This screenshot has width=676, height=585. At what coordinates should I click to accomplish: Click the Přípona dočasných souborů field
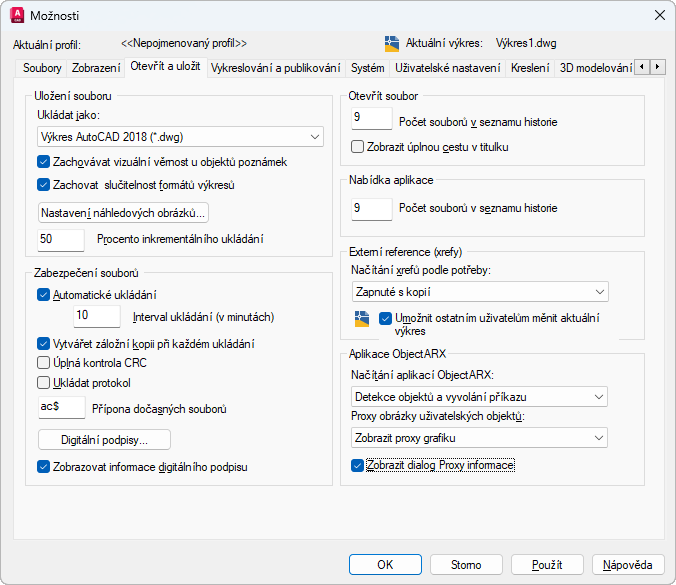pyautogui.click(x=60, y=407)
